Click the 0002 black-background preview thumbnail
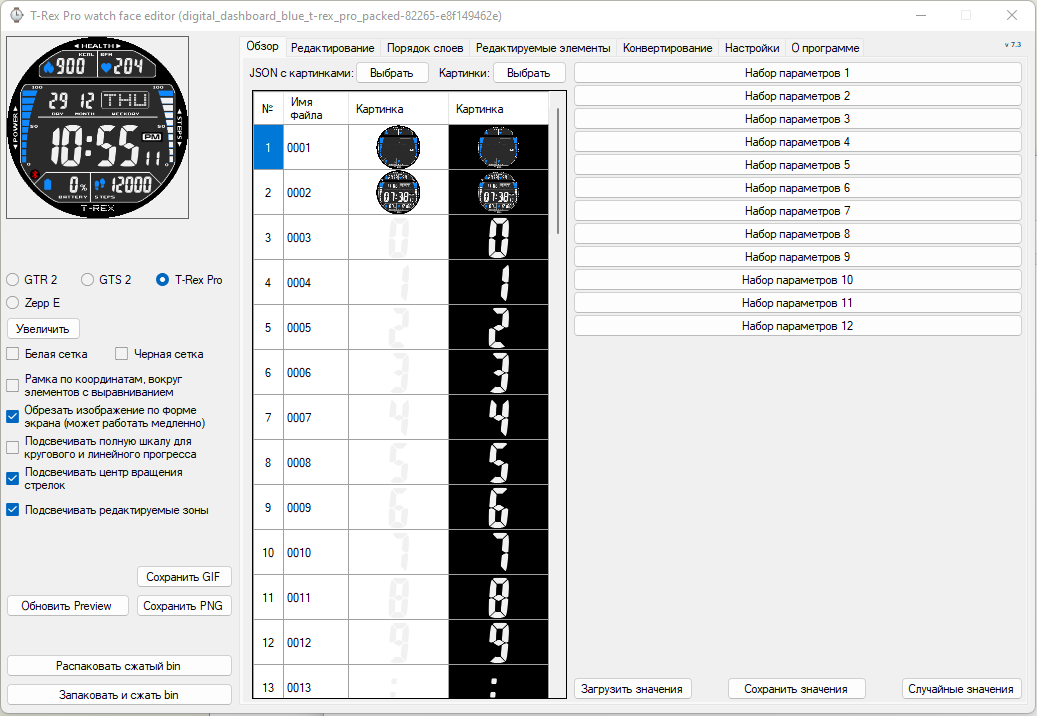Image resolution: width=1037 pixels, height=716 pixels. coord(498,192)
